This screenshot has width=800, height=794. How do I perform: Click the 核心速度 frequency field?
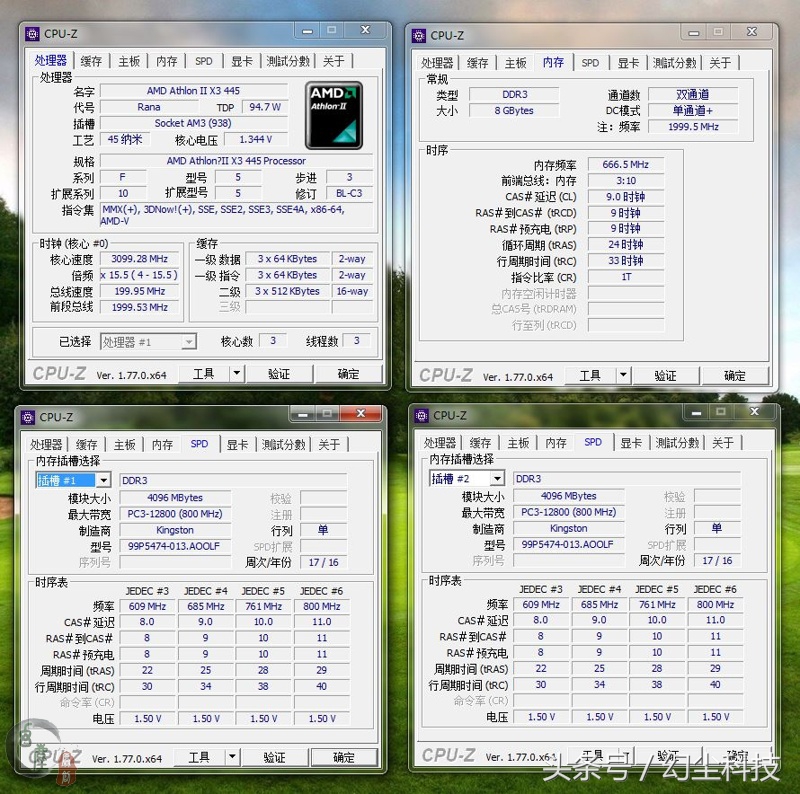(x=138, y=258)
